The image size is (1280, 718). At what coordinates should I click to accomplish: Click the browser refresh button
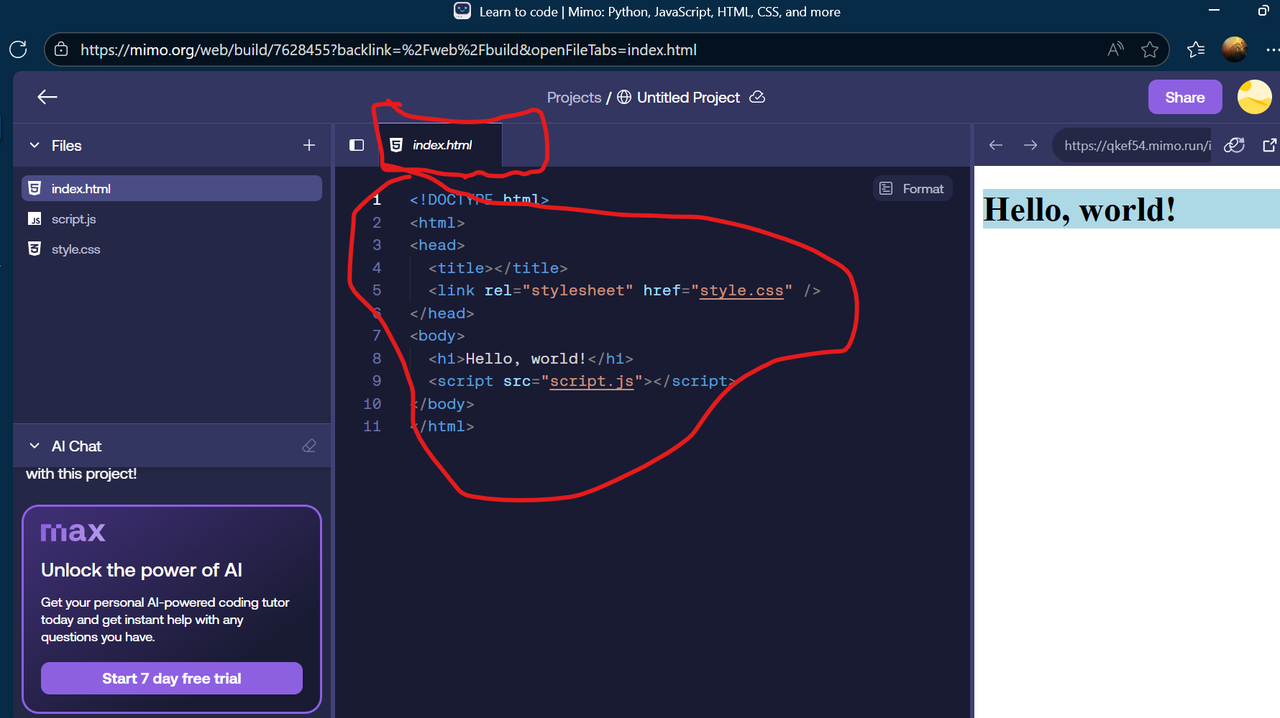pyautogui.click(x=18, y=49)
